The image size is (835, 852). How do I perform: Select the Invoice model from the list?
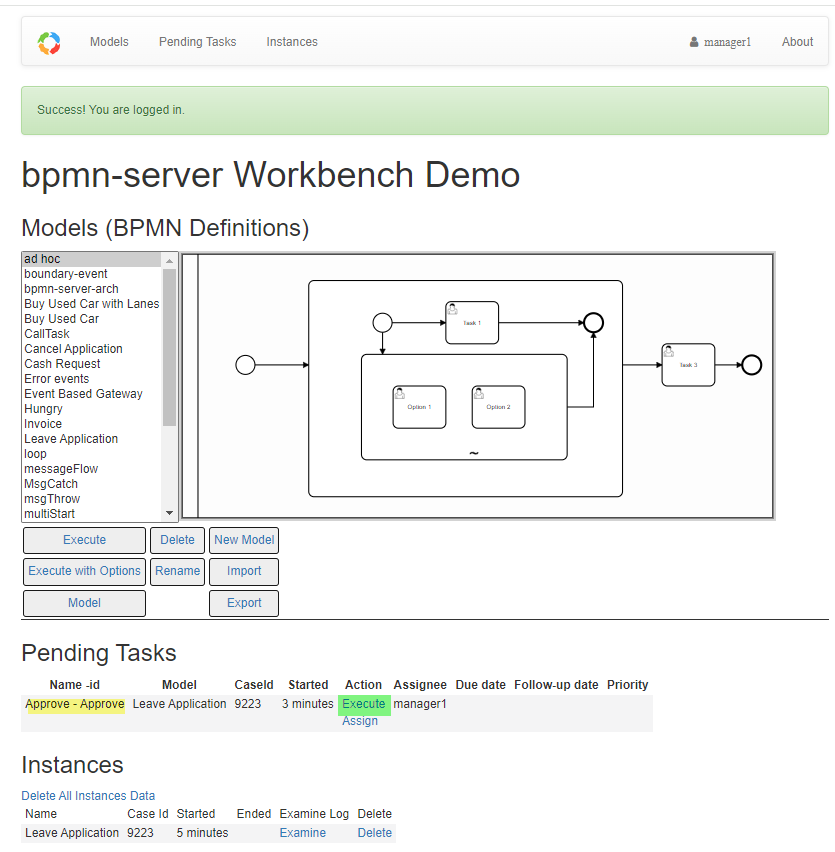pyautogui.click(x=42, y=423)
